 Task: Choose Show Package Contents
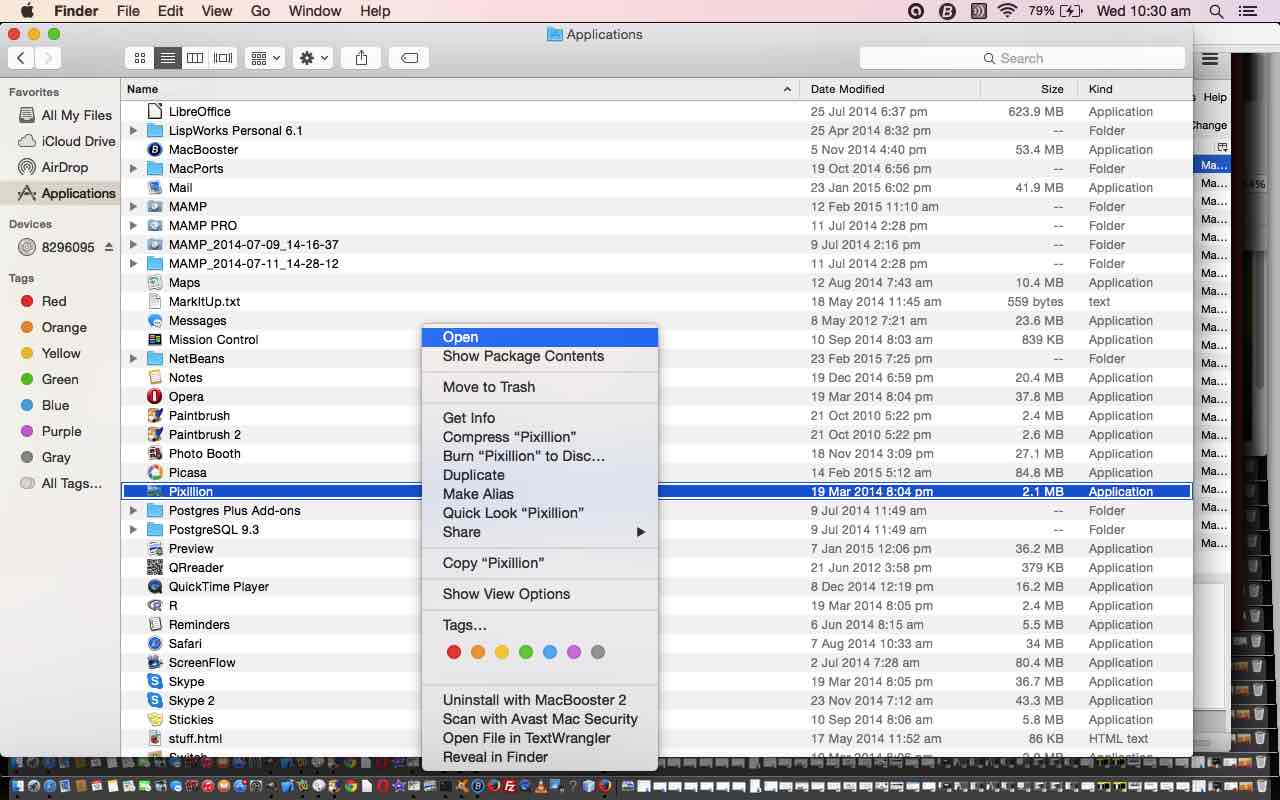coord(539,356)
